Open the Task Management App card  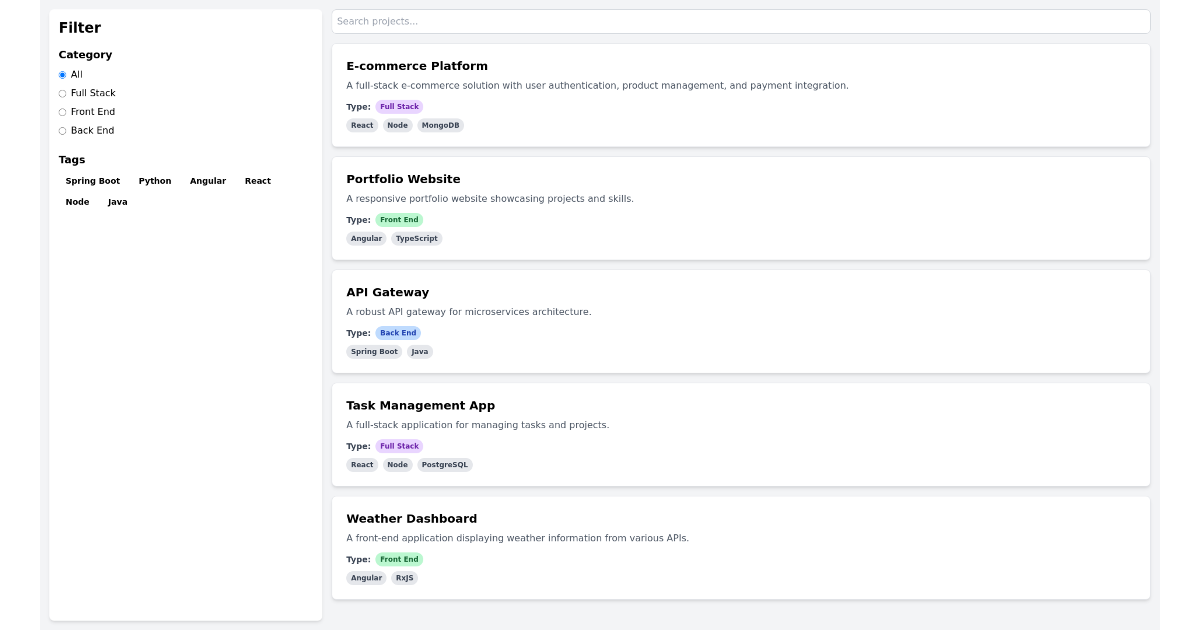coord(420,405)
